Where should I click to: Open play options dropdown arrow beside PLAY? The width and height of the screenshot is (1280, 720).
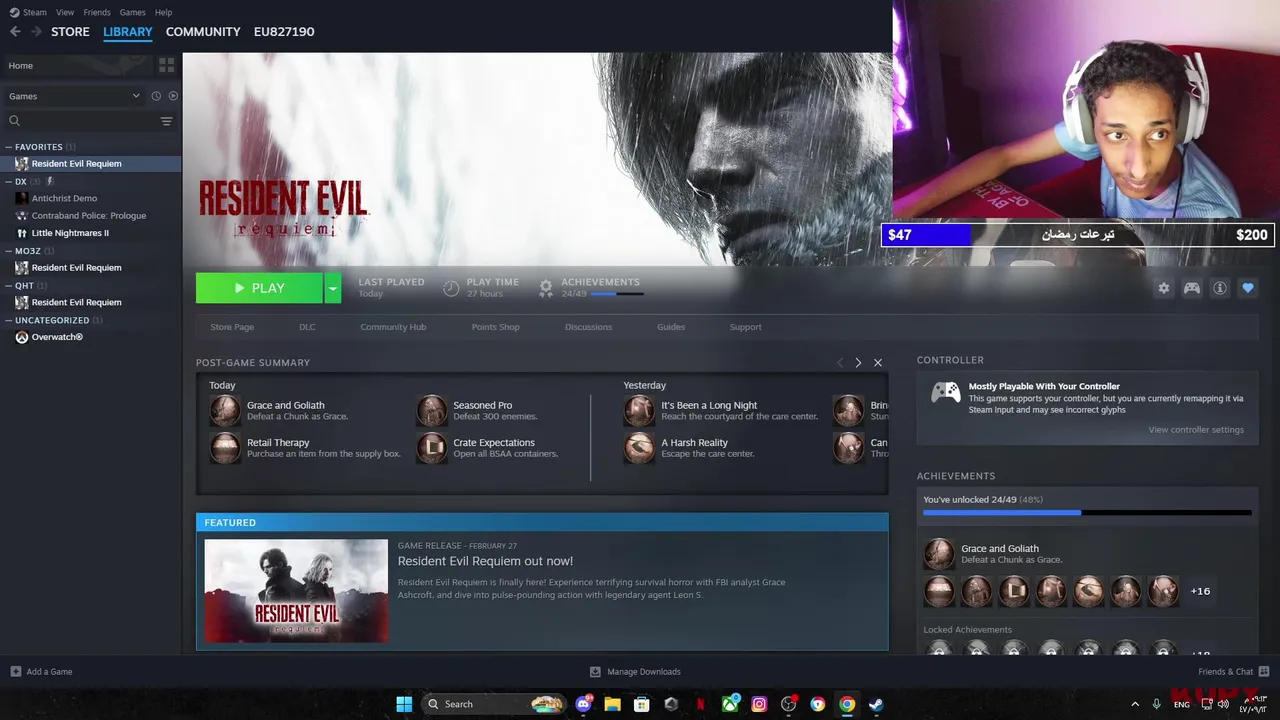click(x=333, y=288)
